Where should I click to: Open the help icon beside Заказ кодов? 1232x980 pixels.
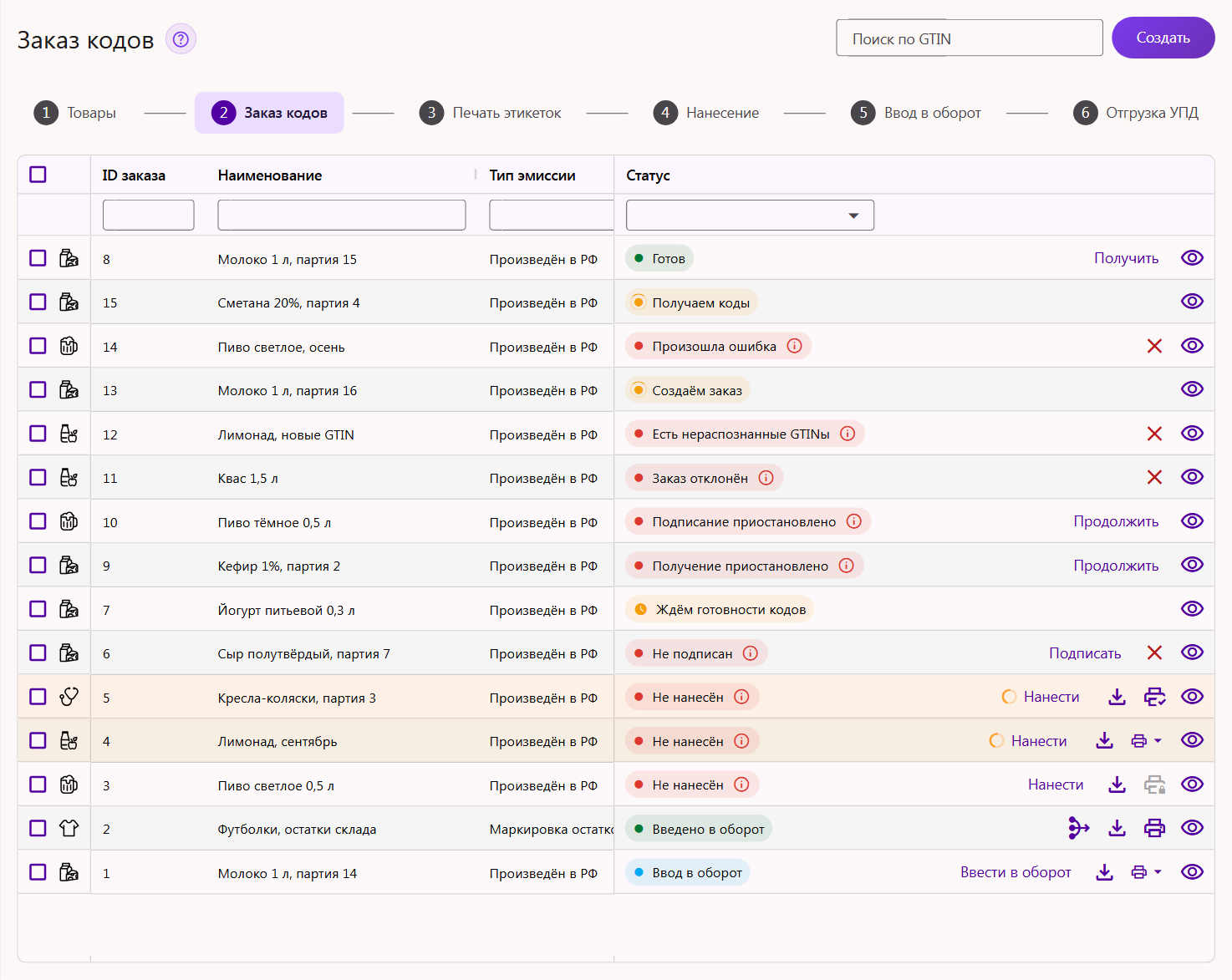(x=181, y=39)
